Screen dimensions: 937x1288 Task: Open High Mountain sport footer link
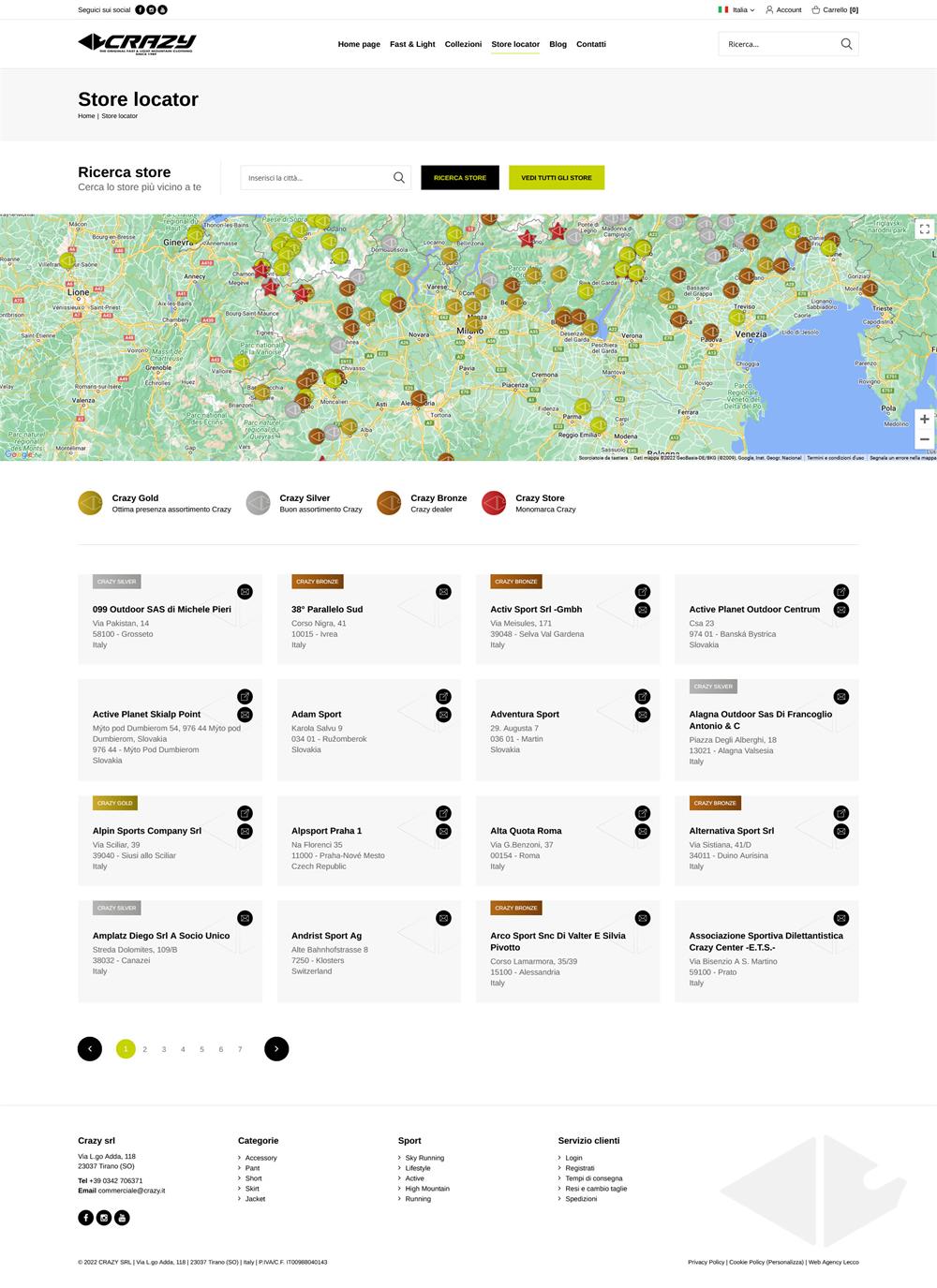click(x=427, y=1189)
